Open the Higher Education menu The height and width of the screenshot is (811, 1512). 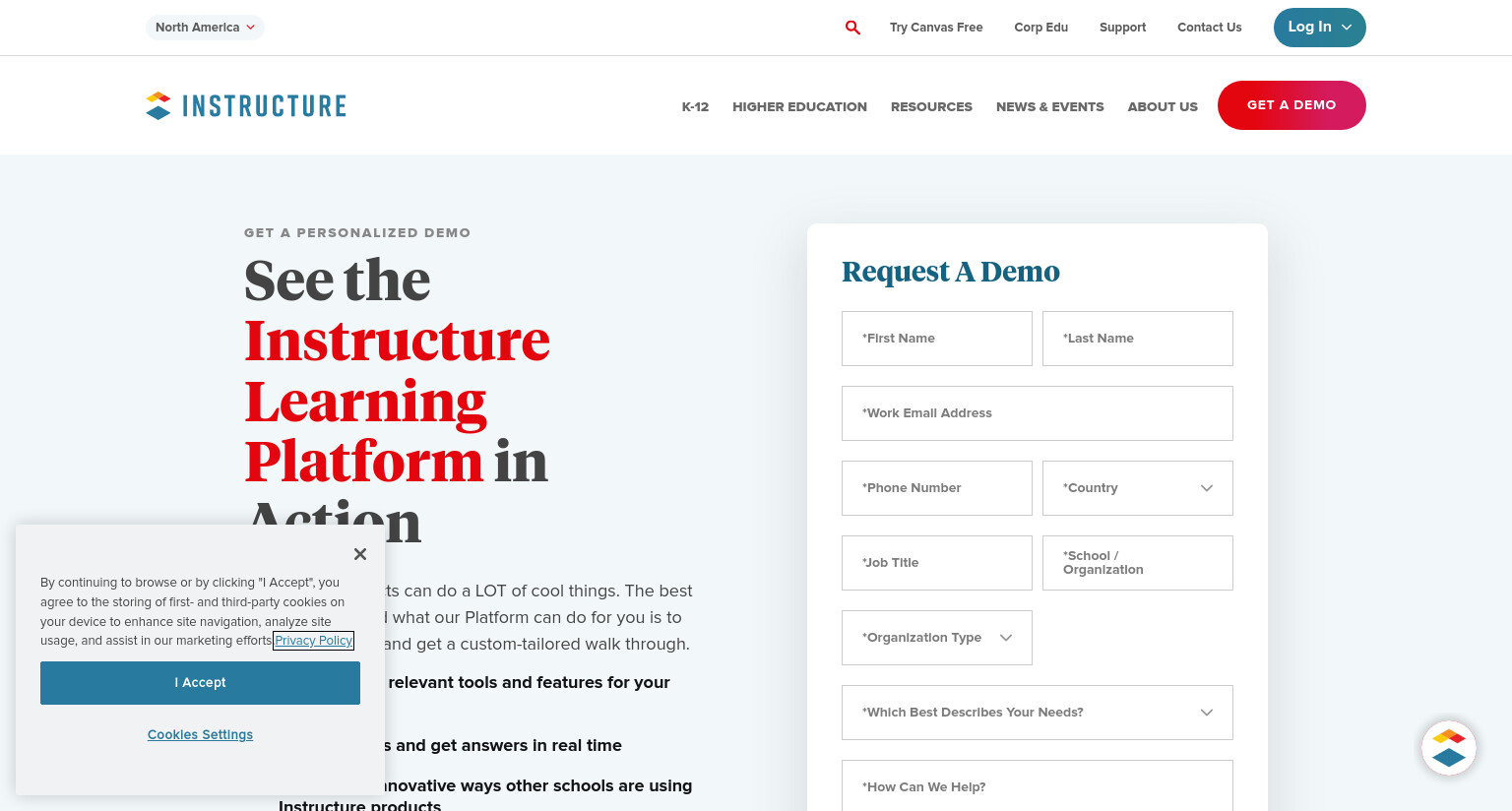pos(799,106)
